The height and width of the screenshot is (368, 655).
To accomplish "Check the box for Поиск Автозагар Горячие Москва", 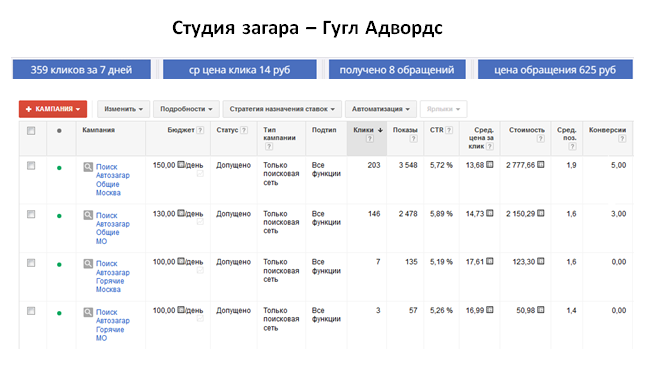I will (31, 263).
